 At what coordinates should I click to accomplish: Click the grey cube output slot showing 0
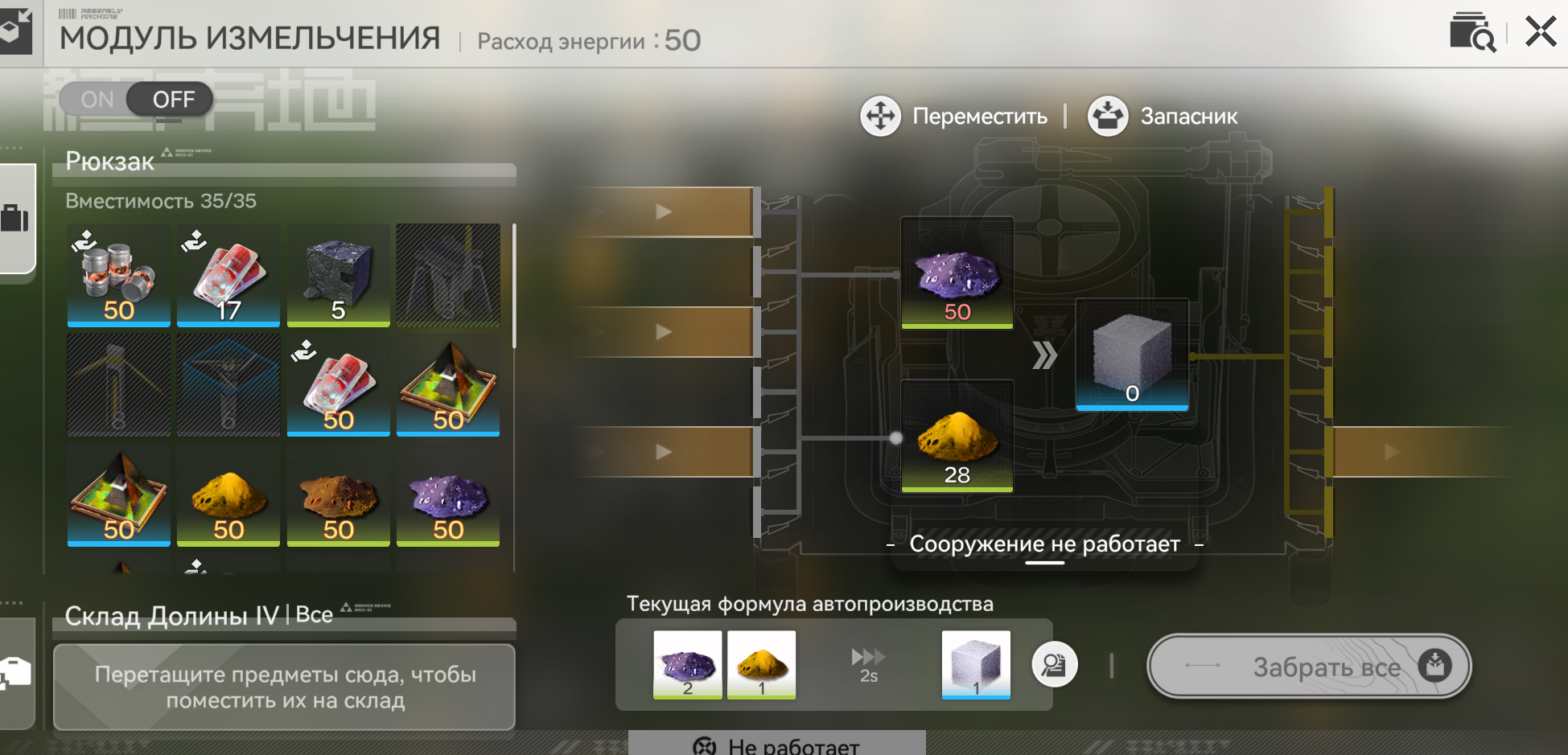coord(1132,355)
